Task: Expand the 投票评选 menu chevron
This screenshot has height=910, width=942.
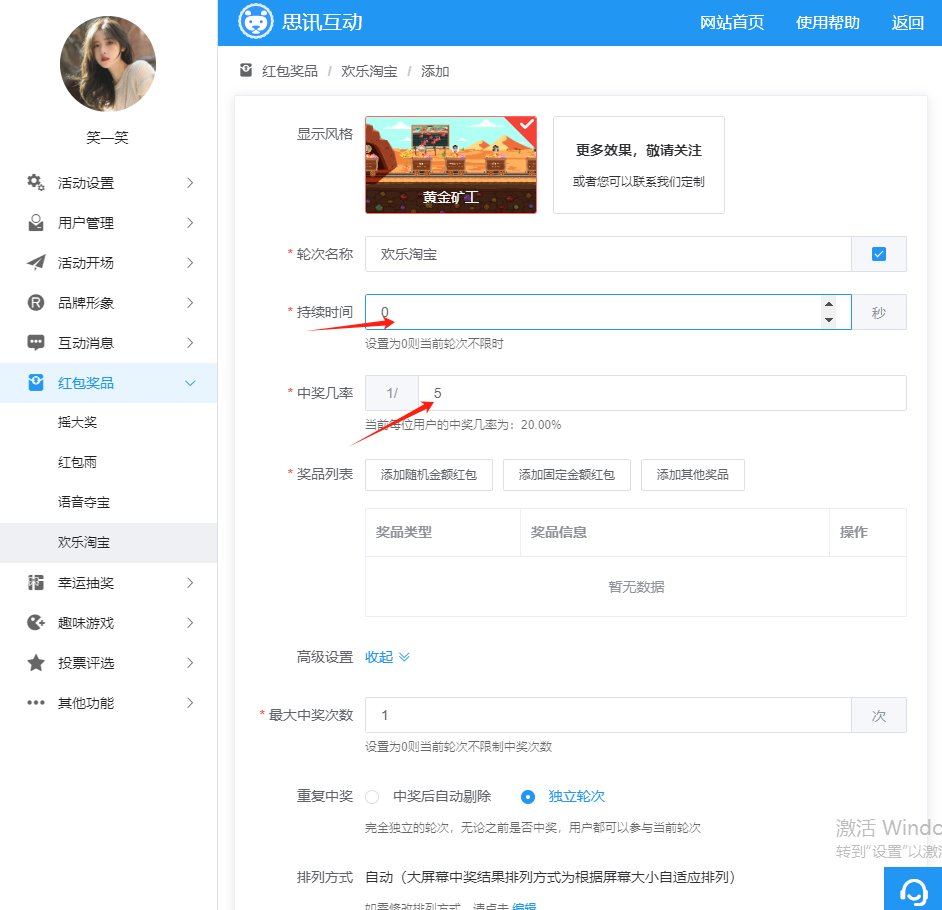Action: click(190, 663)
